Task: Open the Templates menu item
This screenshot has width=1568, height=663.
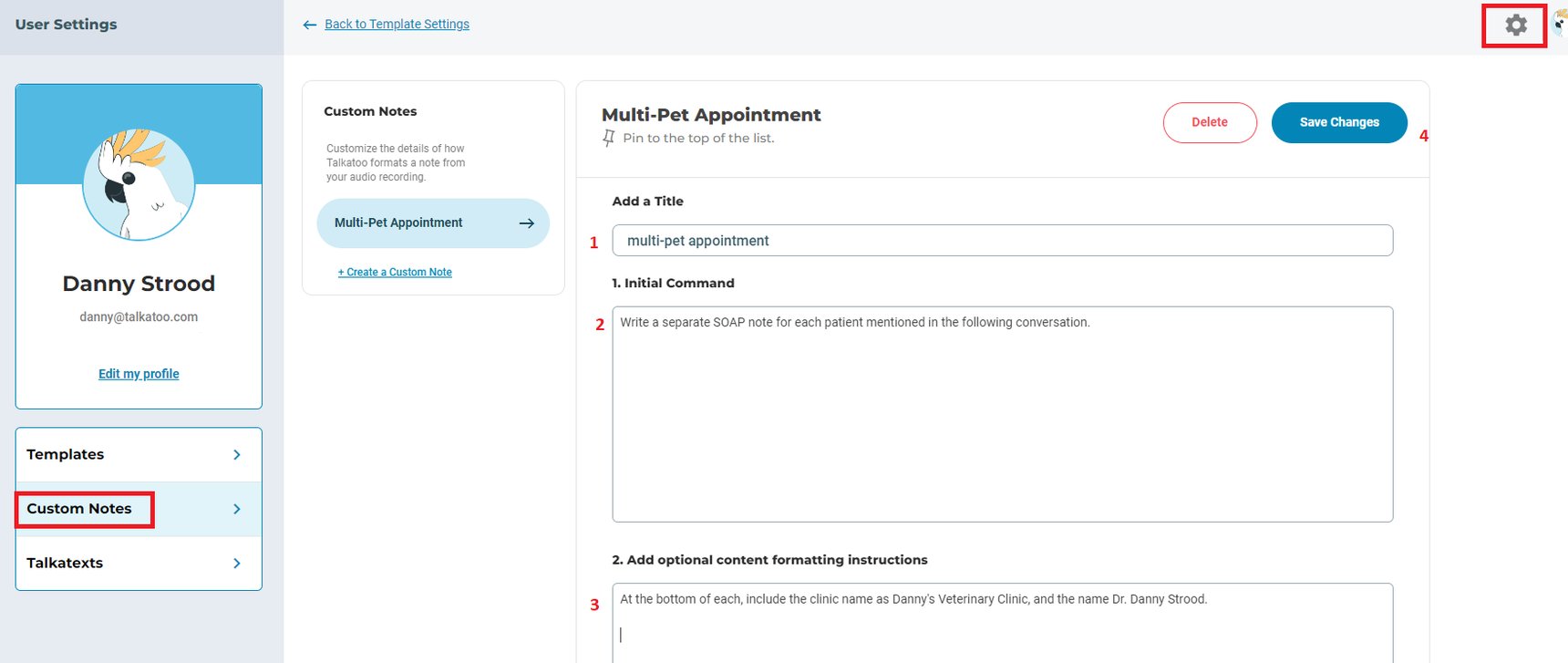Action: click(66, 455)
